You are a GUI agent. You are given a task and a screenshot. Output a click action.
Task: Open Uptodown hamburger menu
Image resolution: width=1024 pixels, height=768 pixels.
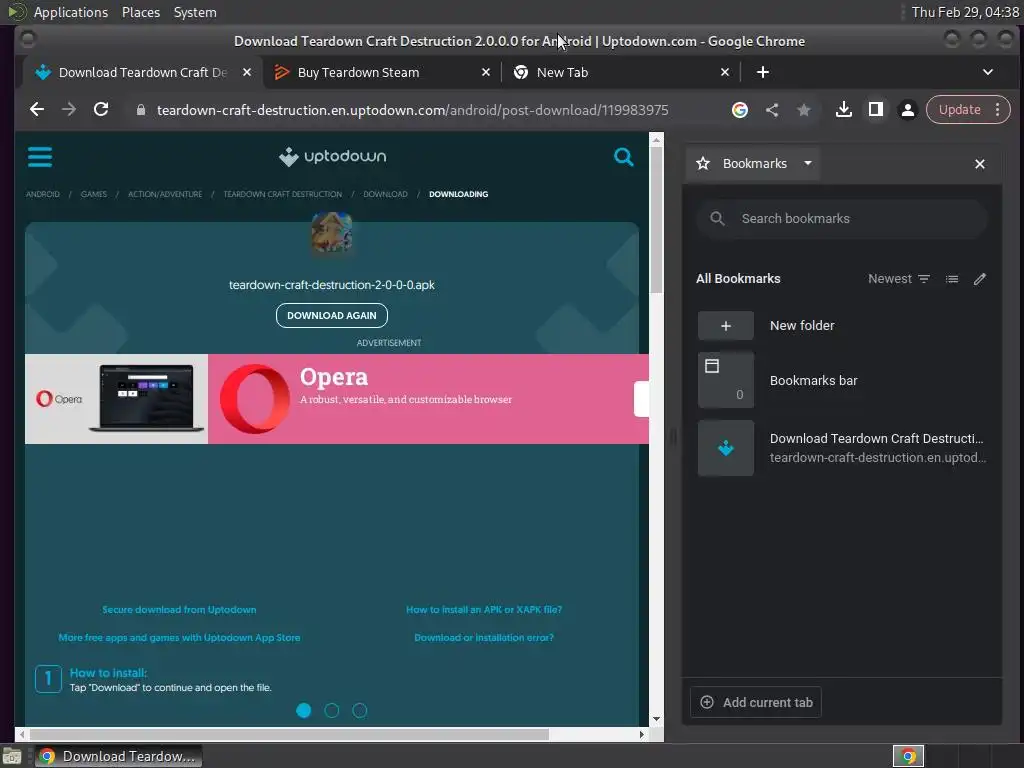40,157
